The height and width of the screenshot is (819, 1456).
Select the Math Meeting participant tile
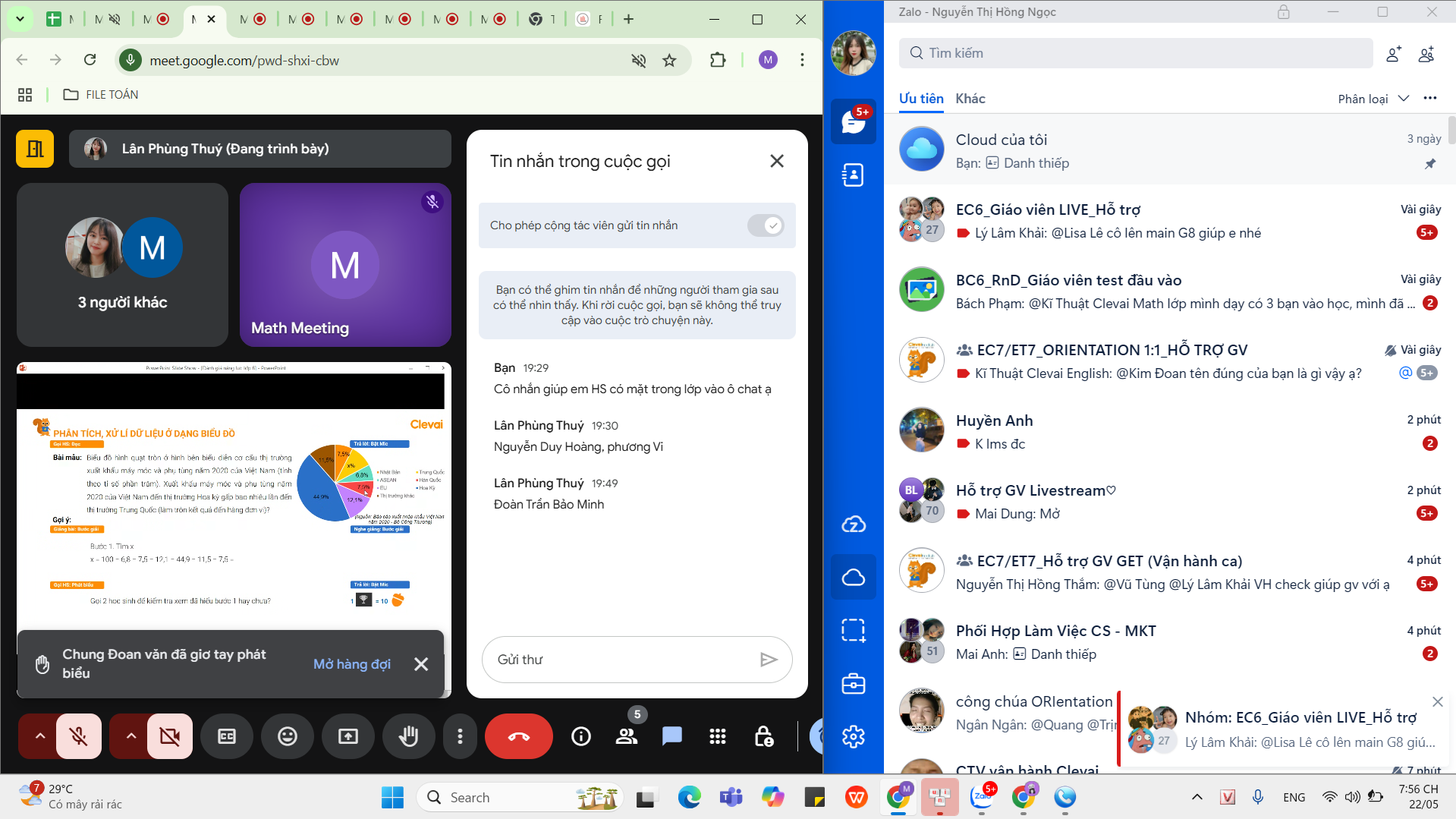[x=345, y=265]
